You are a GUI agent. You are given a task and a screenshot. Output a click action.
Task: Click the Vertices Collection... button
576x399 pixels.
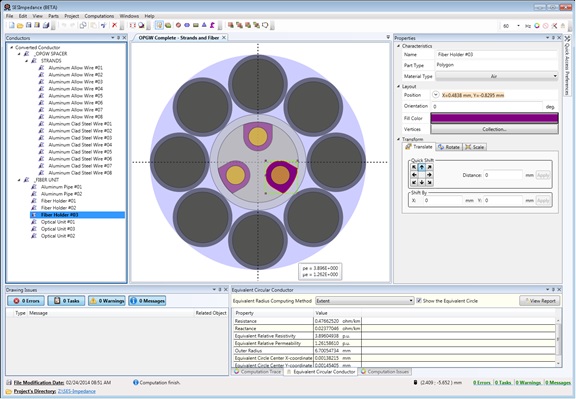tap(494, 129)
